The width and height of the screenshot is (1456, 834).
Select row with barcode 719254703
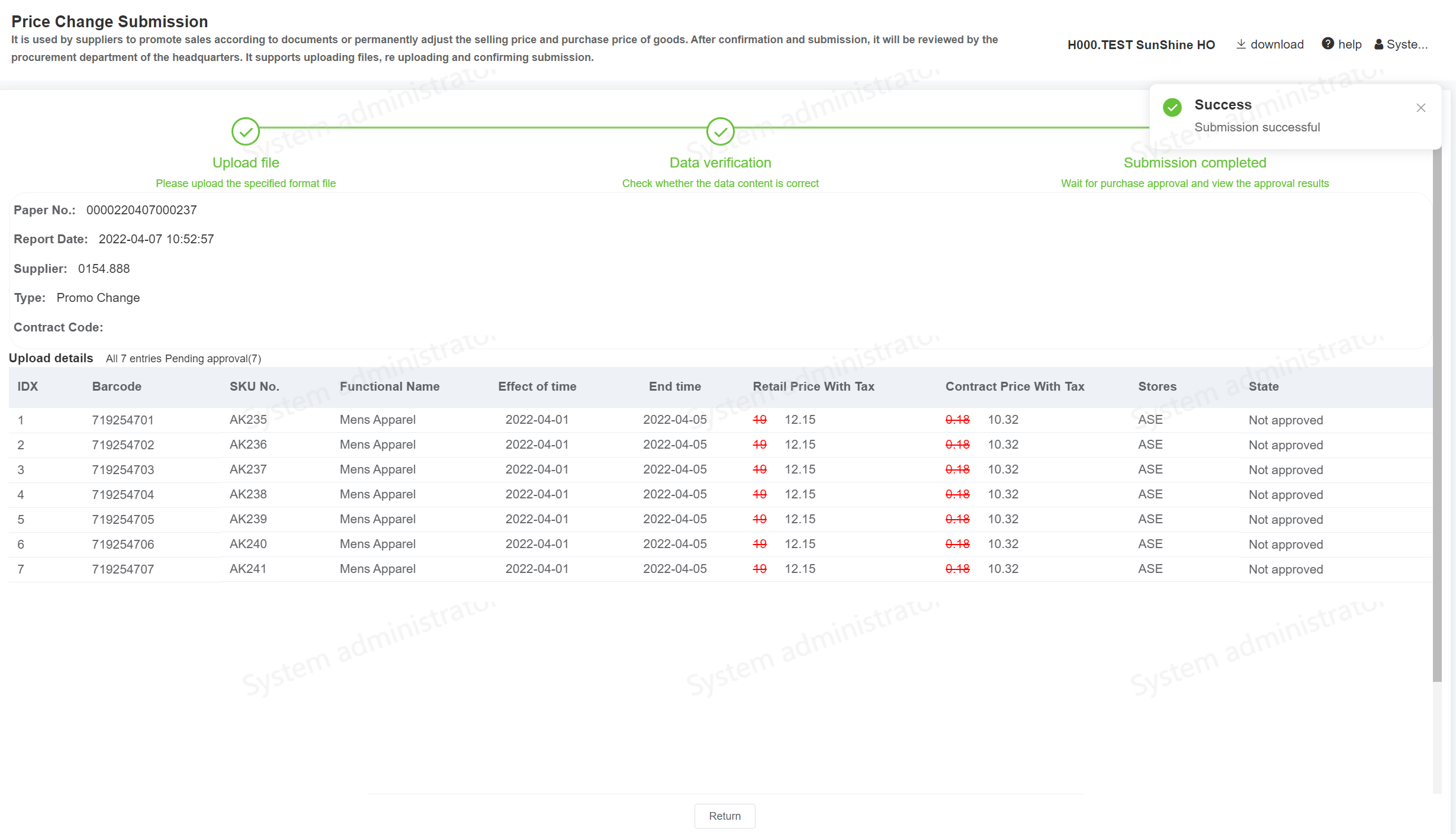[x=123, y=470]
